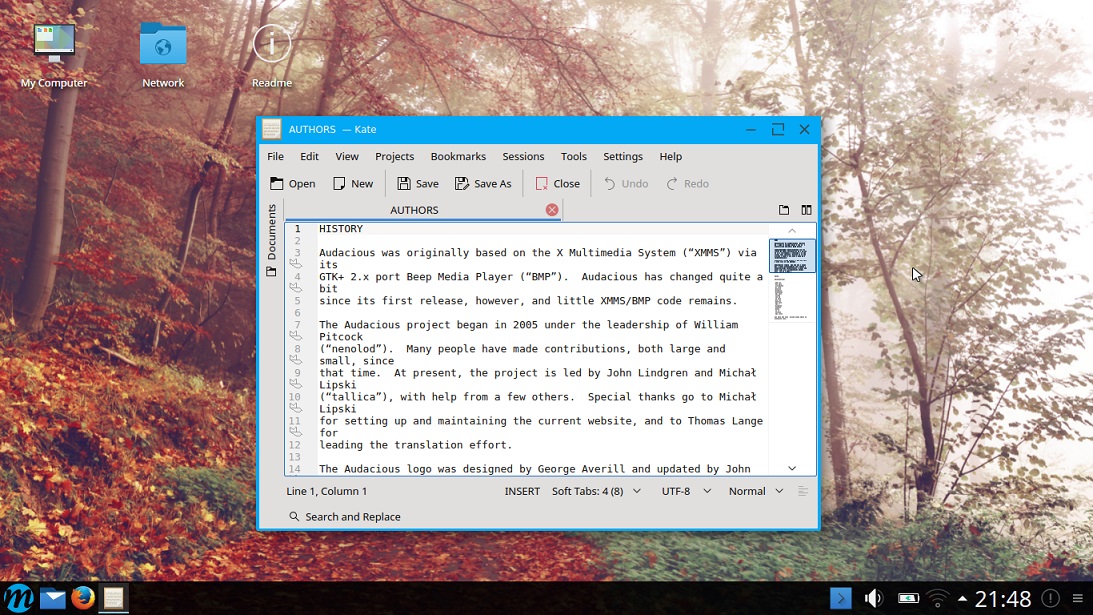Click the Redo toolbar button
1093x615 pixels.
(x=687, y=183)
